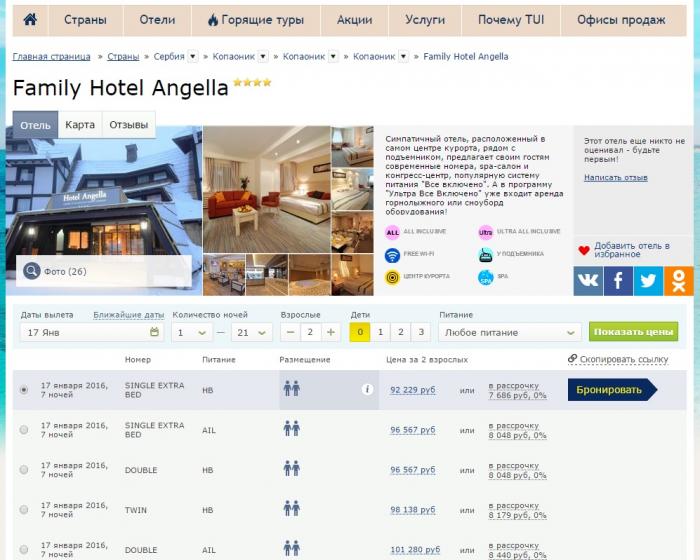Click the chain icon by Скопировать ссылку
Viewport: 700px width, 560px height.
point(572,359)
